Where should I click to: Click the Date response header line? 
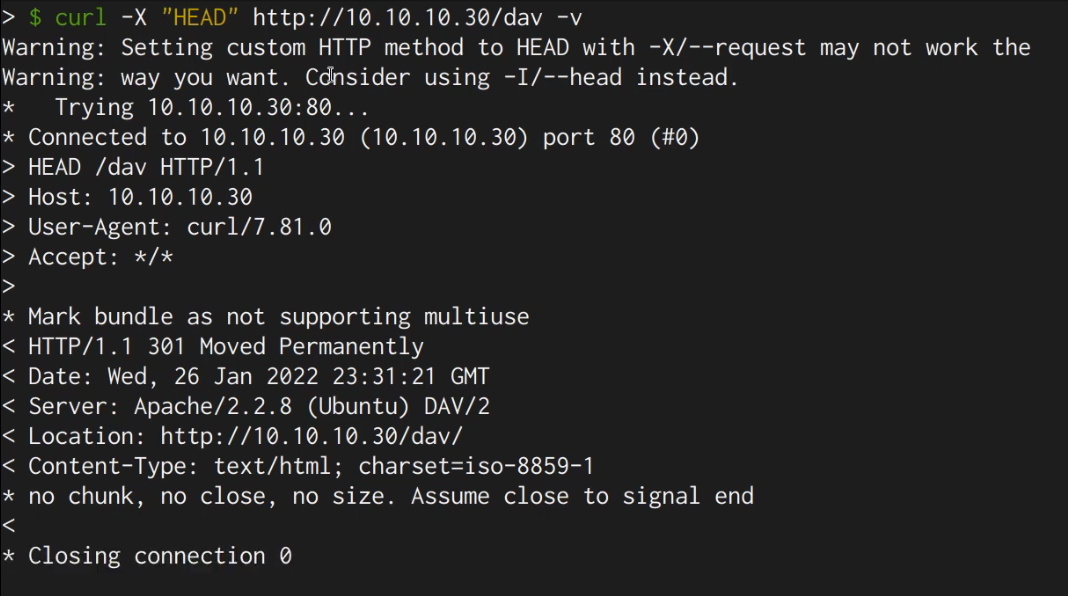[x=258, y=377]
